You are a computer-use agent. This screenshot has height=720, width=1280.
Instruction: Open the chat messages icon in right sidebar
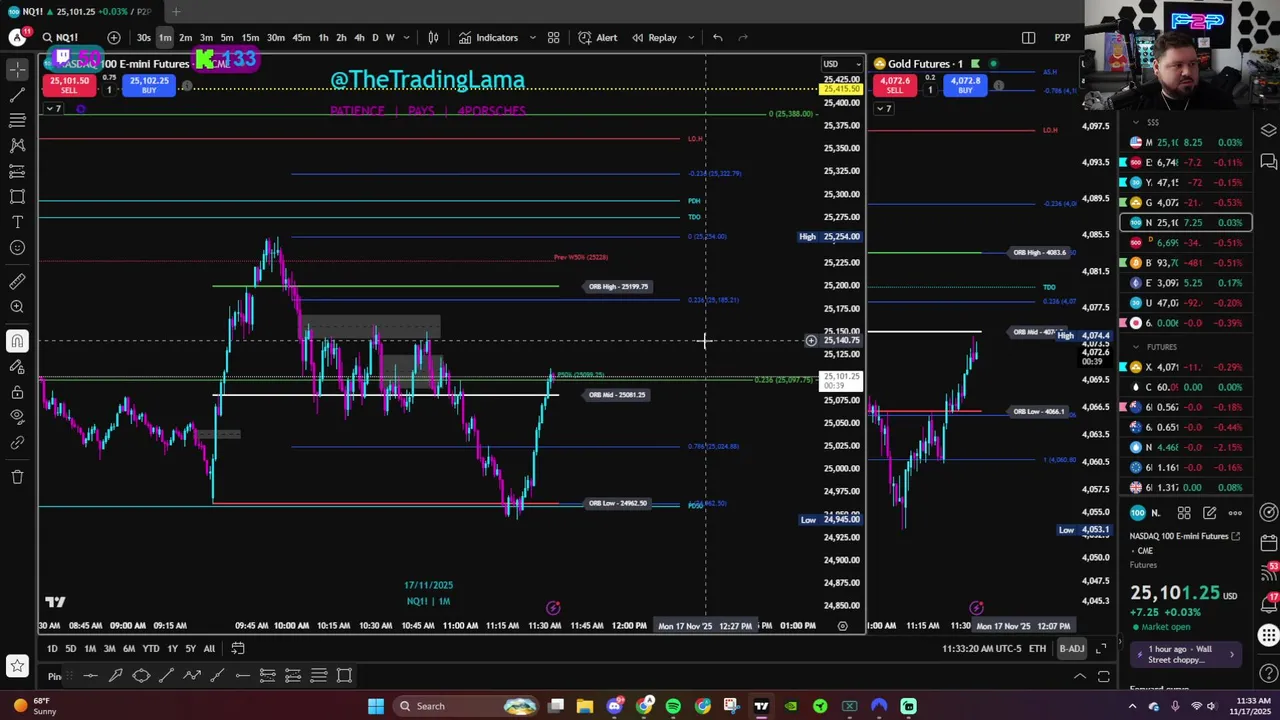pos(1268,162)
